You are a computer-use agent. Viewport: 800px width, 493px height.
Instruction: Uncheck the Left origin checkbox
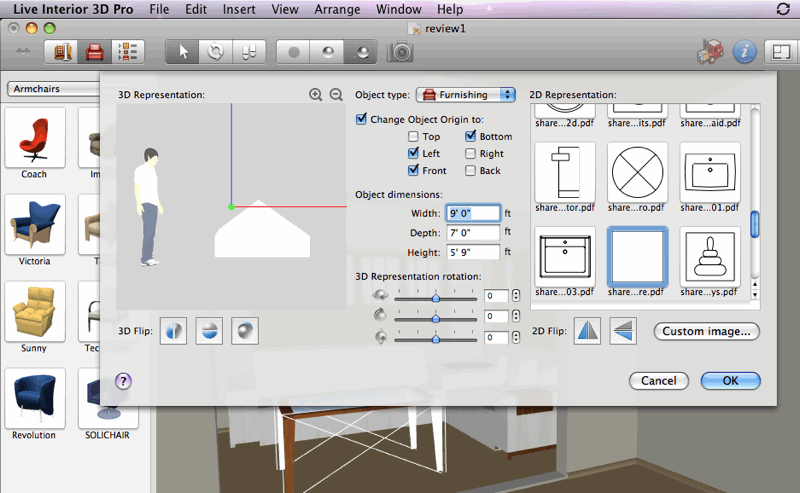[413, 153]
